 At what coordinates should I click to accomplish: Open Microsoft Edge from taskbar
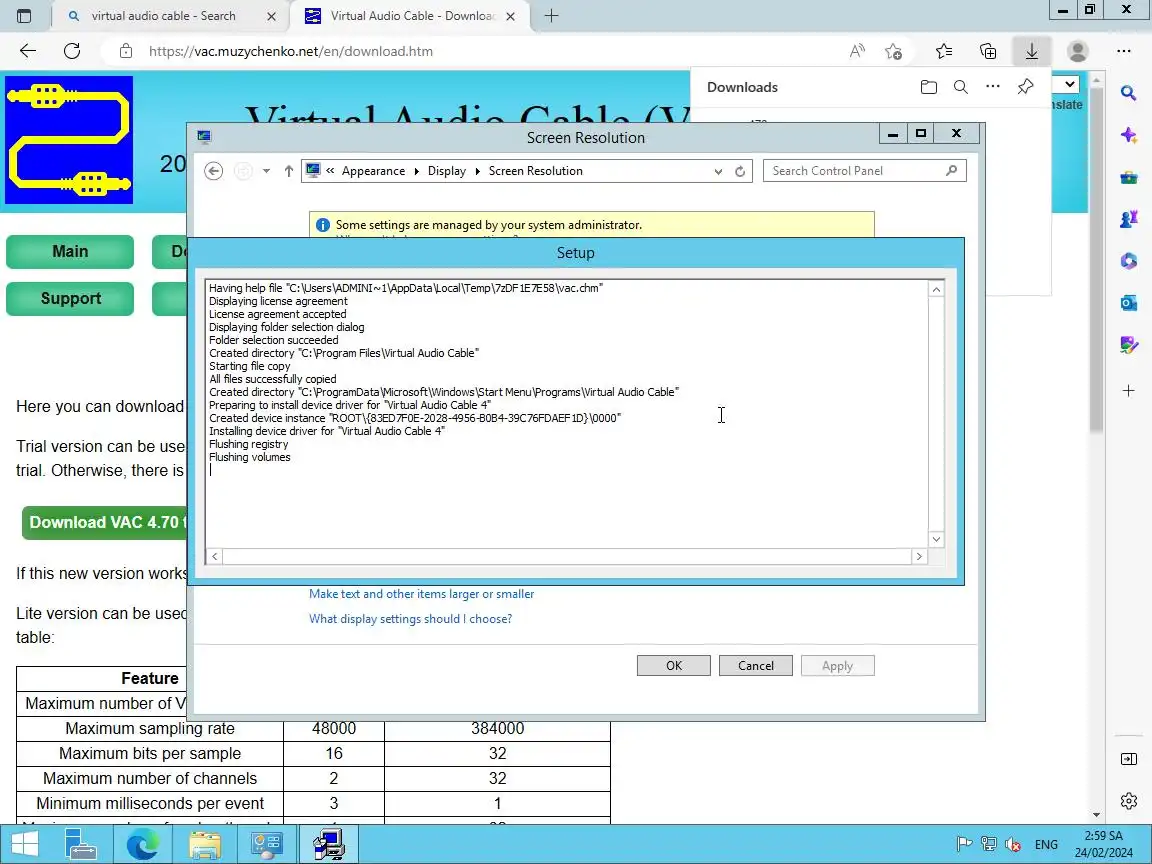(143, 844)
